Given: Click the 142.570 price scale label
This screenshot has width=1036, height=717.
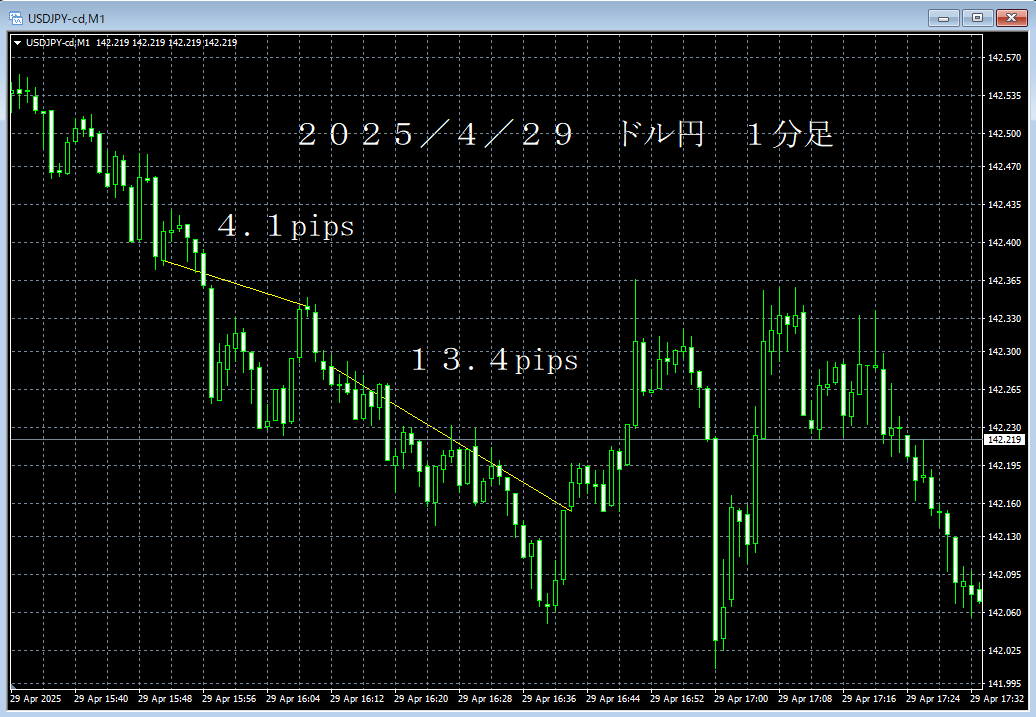Looking at the screenshot, I should [x=1004, y=57].
